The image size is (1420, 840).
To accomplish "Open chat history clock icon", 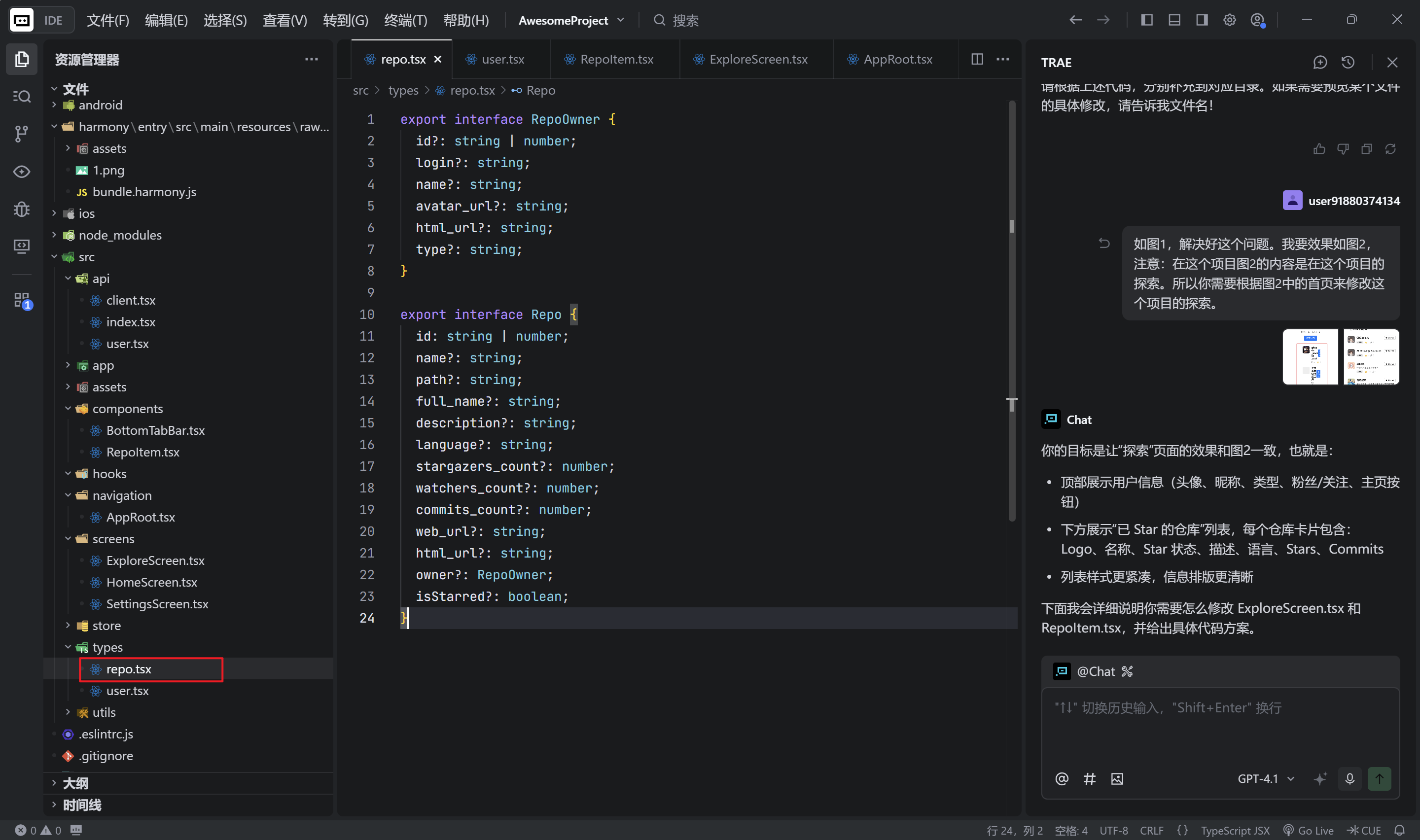I will click(x=1348, y=62).
